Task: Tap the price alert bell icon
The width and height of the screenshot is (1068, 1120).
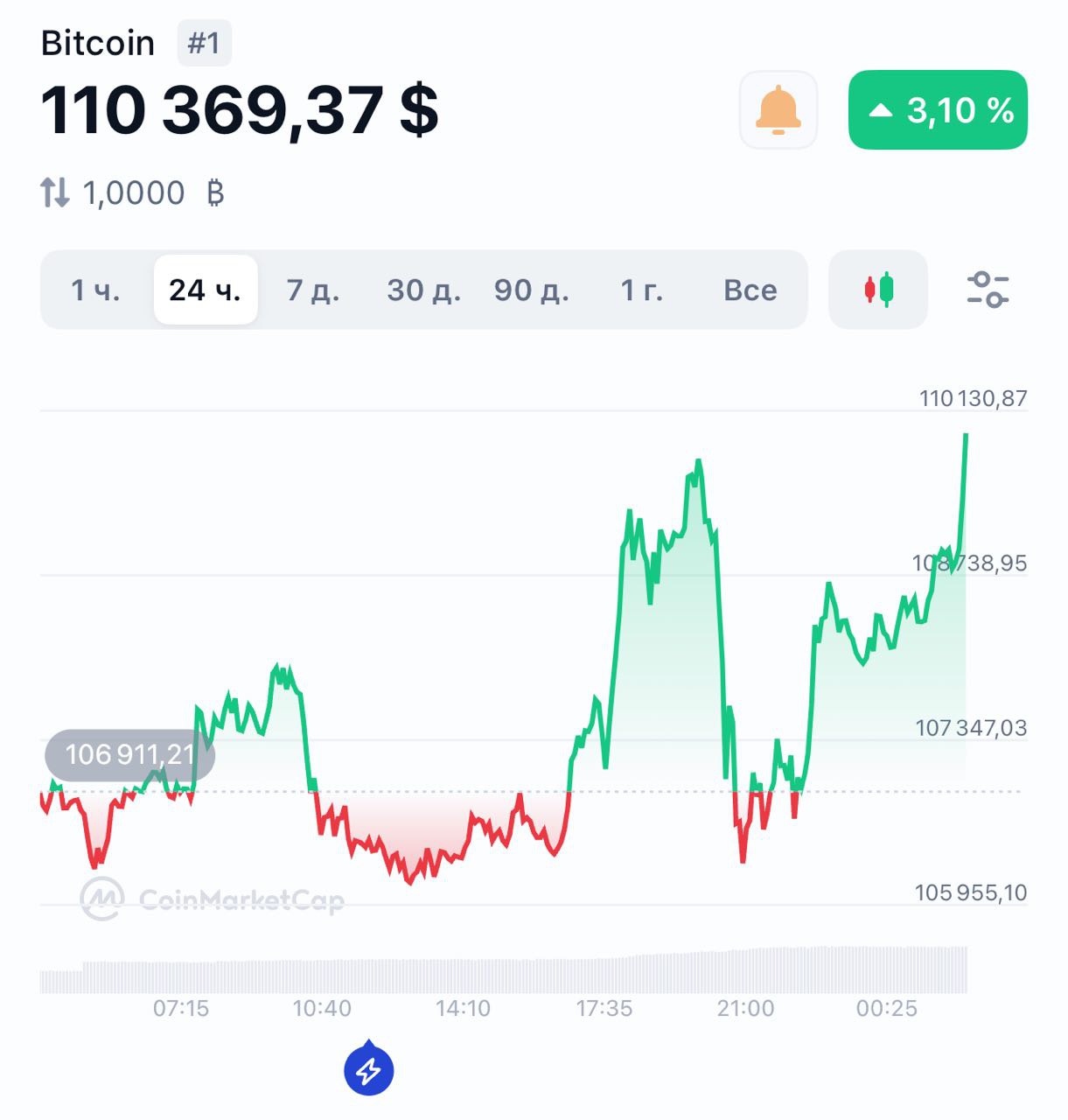Action: pos(778,110)
